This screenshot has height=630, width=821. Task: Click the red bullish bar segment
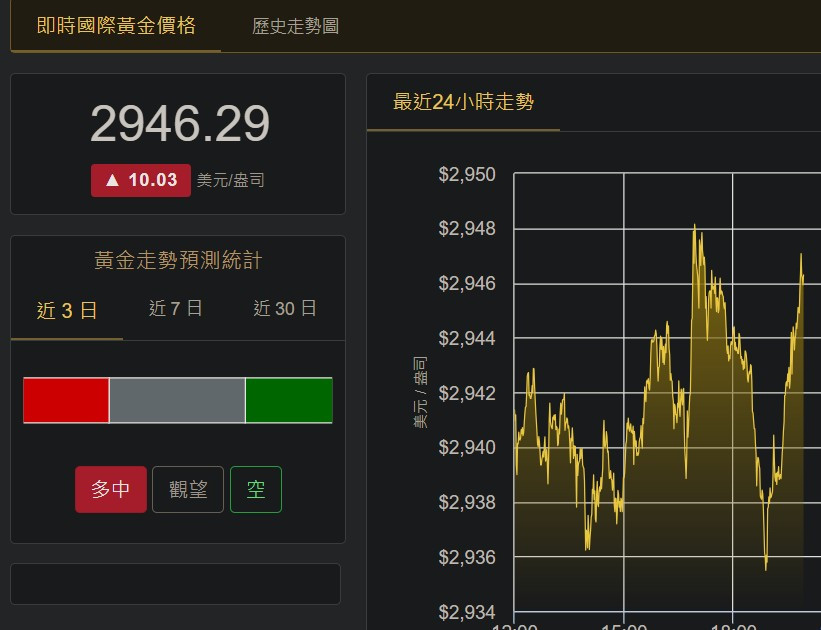coord(66,400)
